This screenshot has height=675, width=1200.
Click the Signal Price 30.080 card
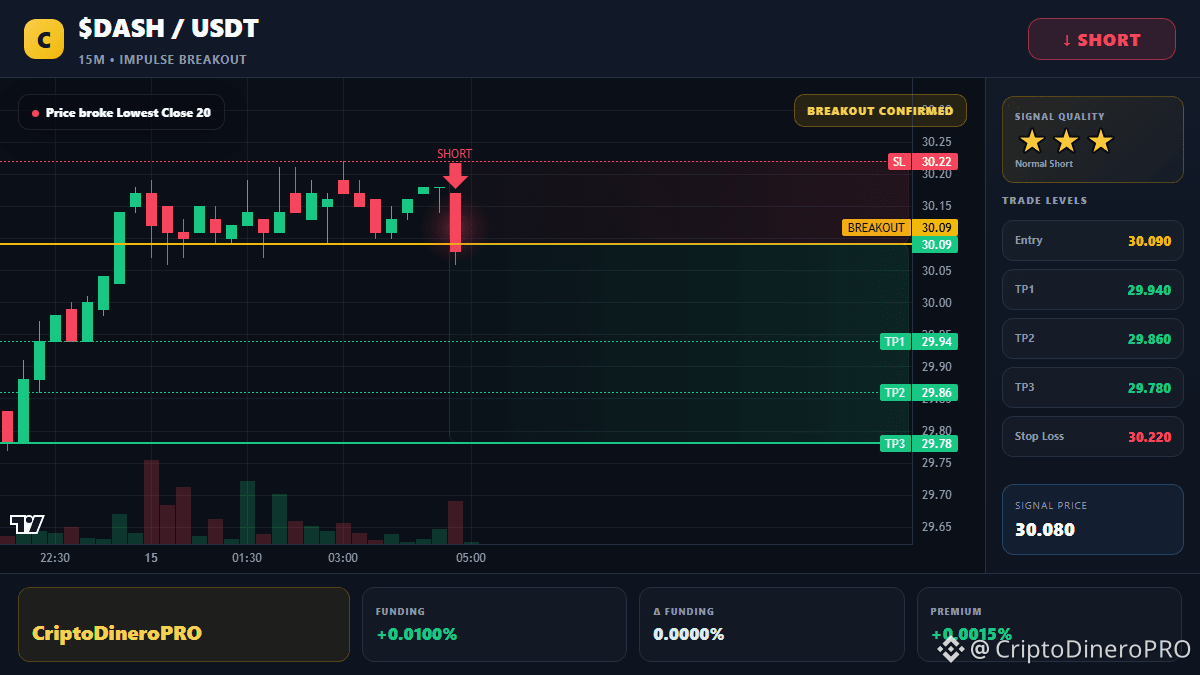tap(1092, 519)
